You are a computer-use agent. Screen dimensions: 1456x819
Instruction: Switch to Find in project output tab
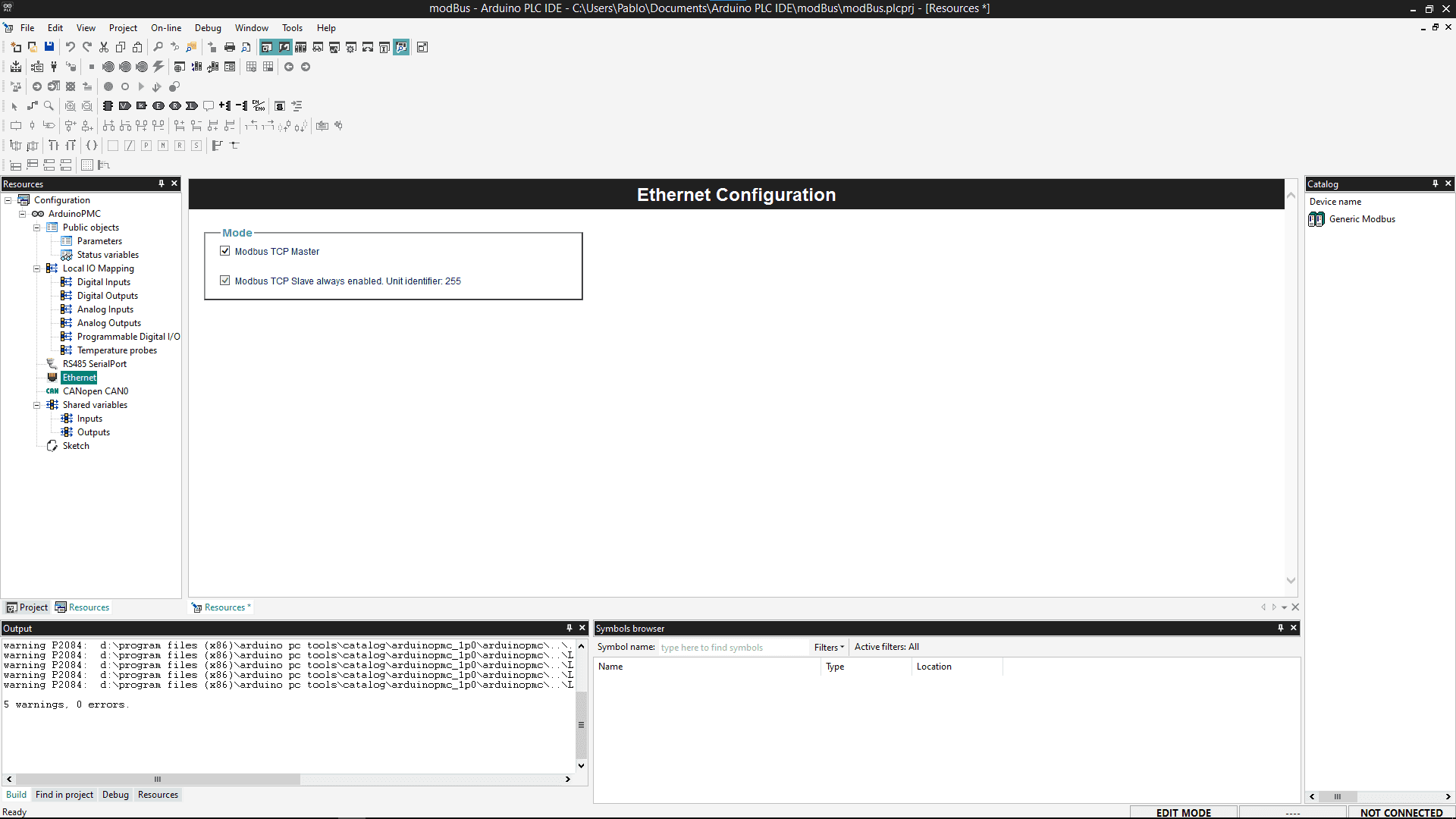pyautogui.click(x=64, y=795)
